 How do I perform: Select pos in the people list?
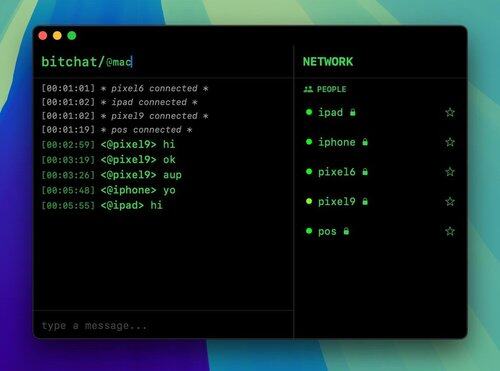click(x=327, y=231)
